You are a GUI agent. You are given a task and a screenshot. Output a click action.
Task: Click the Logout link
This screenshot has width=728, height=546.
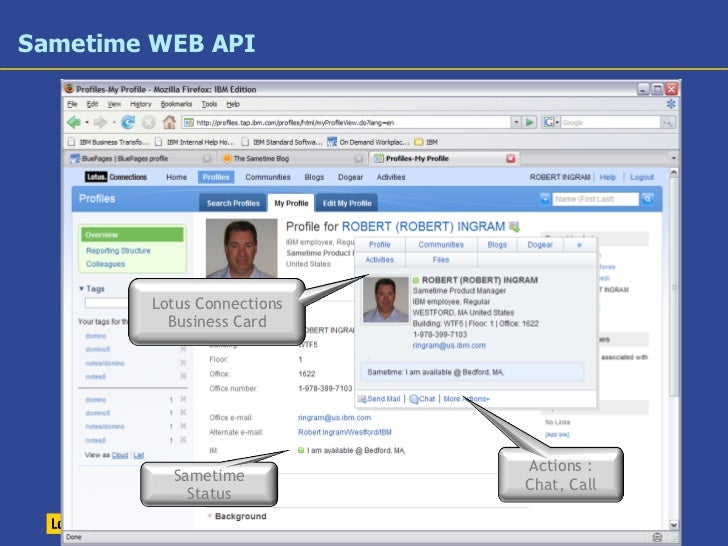click(x=642, y=177)
